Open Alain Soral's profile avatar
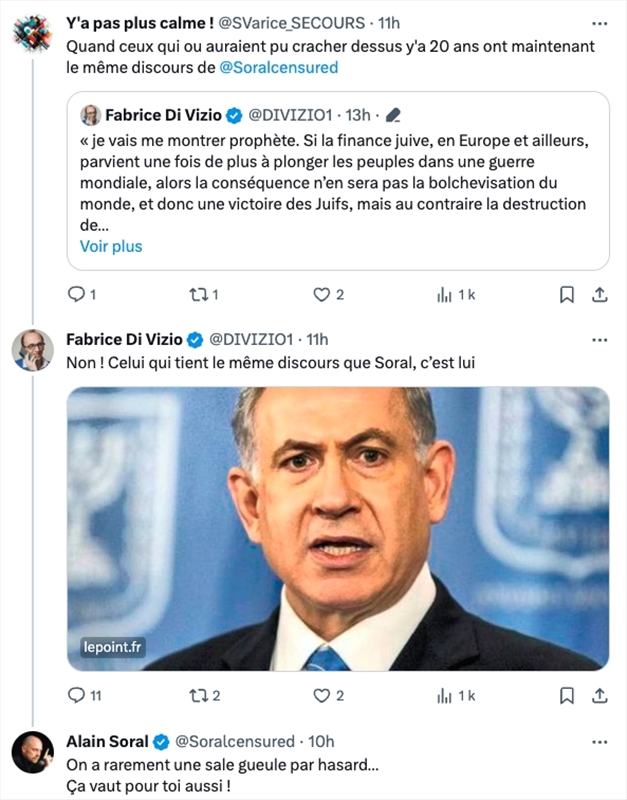The width and height of the screenshot is (627, 800). (32, 752)
